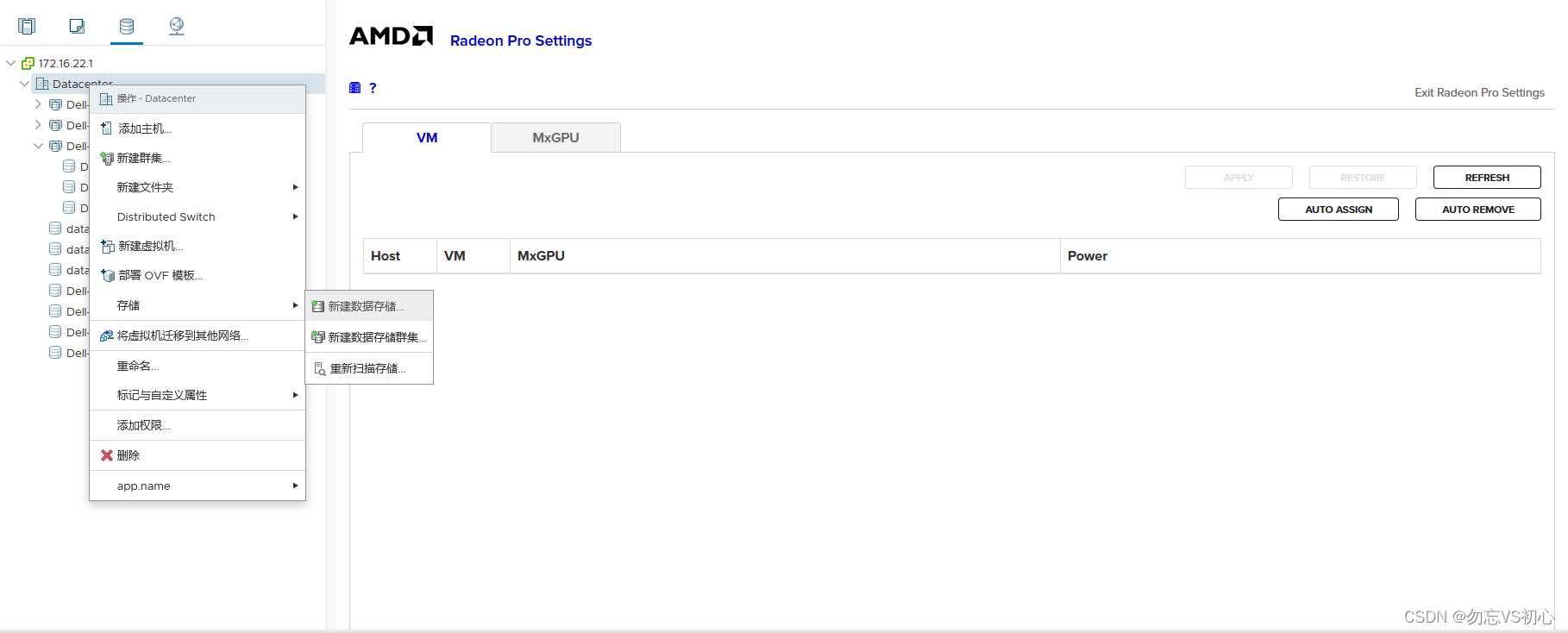Select the Storage inventory icon

point(127,26)
